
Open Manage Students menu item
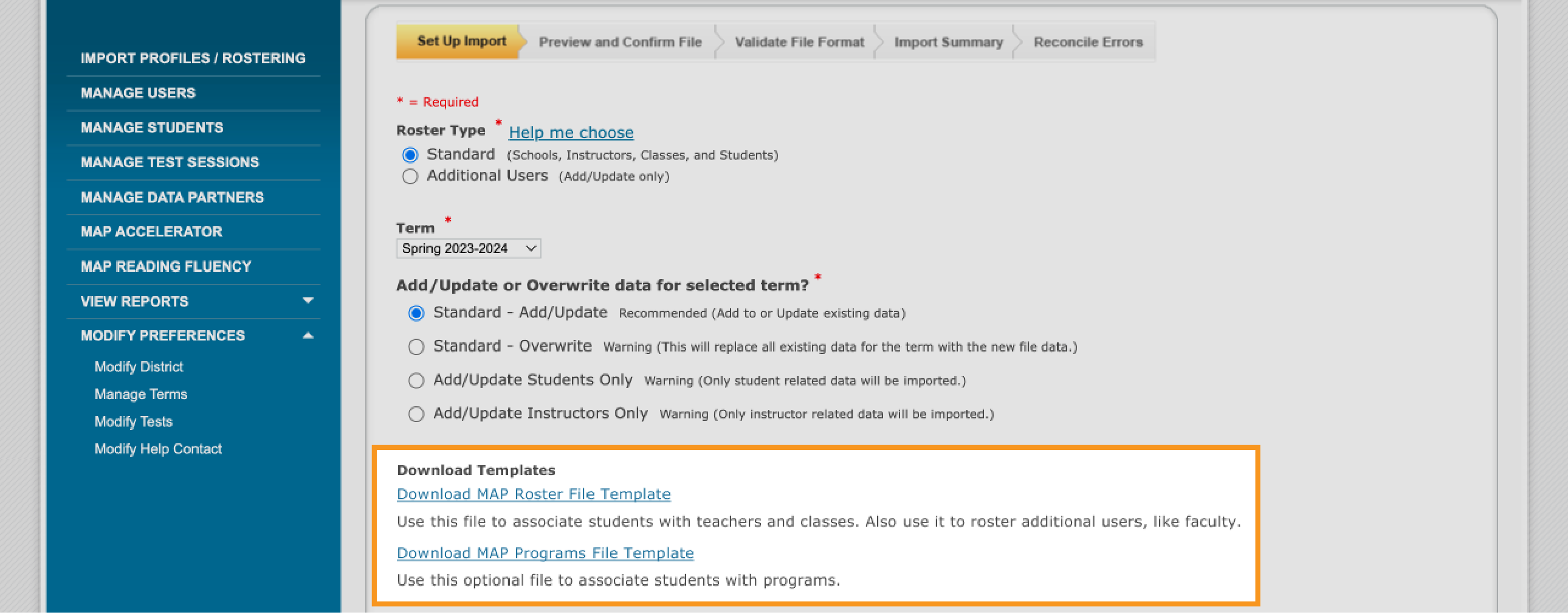click(x=152, y=127)
